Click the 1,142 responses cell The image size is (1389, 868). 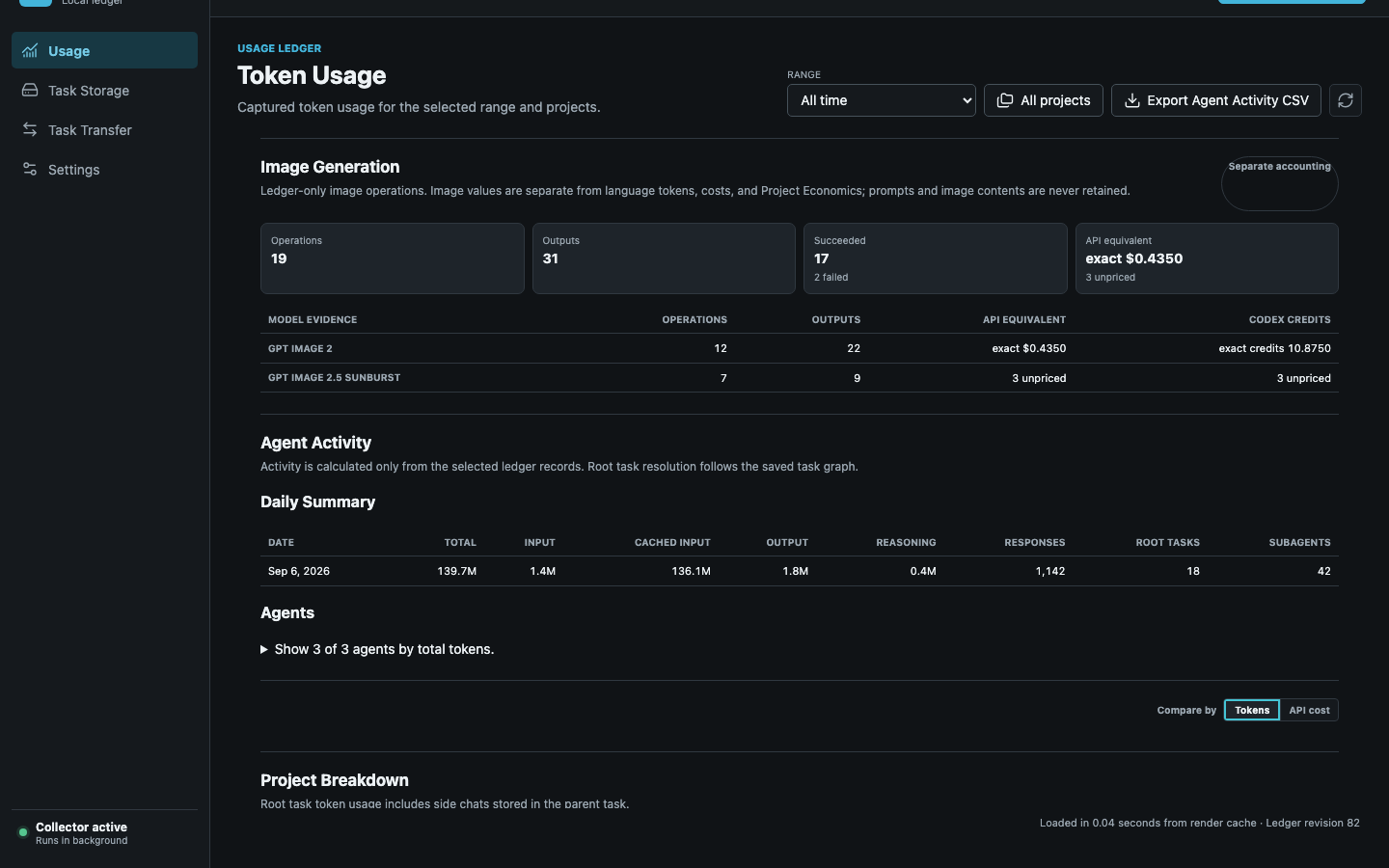(1050, 571)
